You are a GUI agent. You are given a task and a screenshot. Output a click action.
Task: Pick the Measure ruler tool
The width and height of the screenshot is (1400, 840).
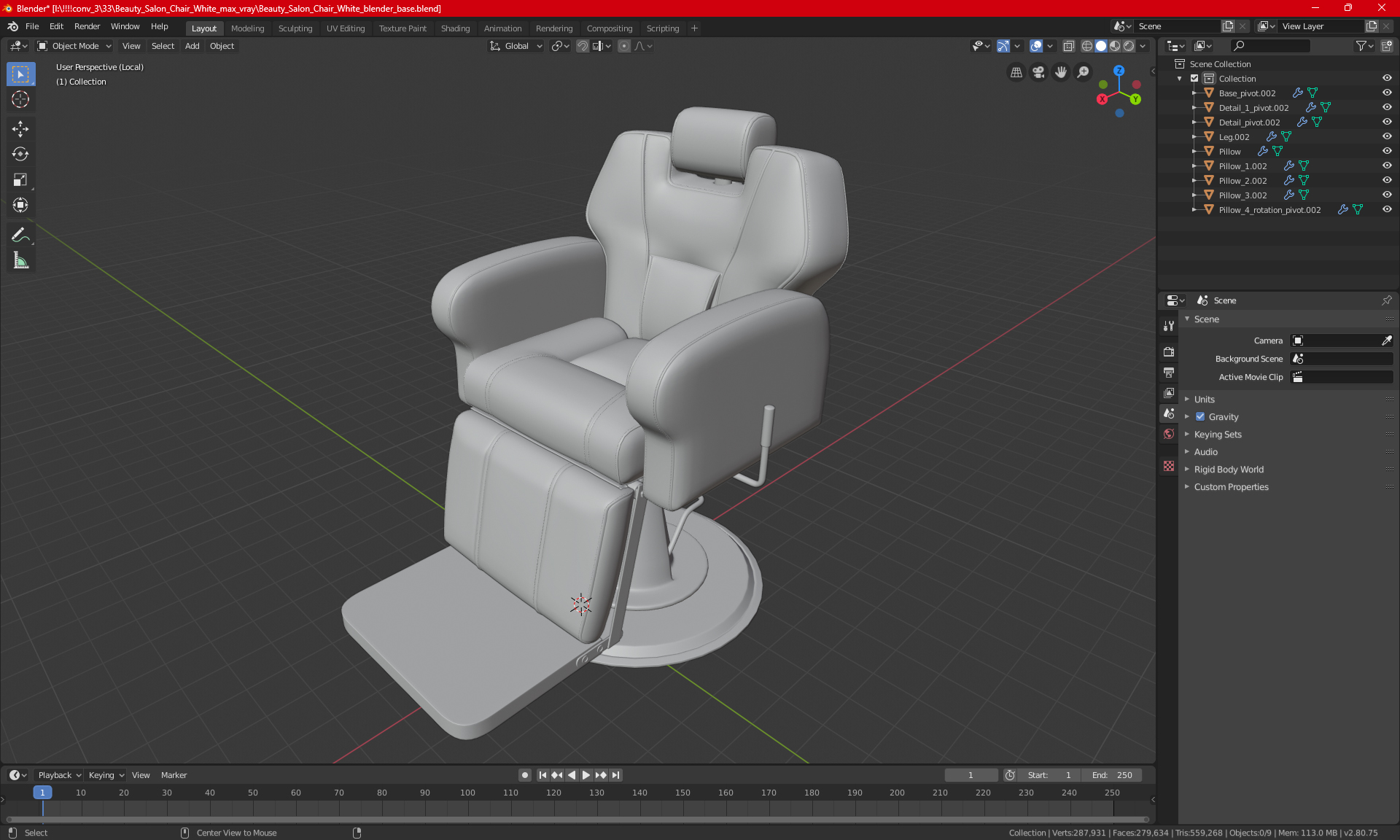pyautogui.click(x=20, y=260)
